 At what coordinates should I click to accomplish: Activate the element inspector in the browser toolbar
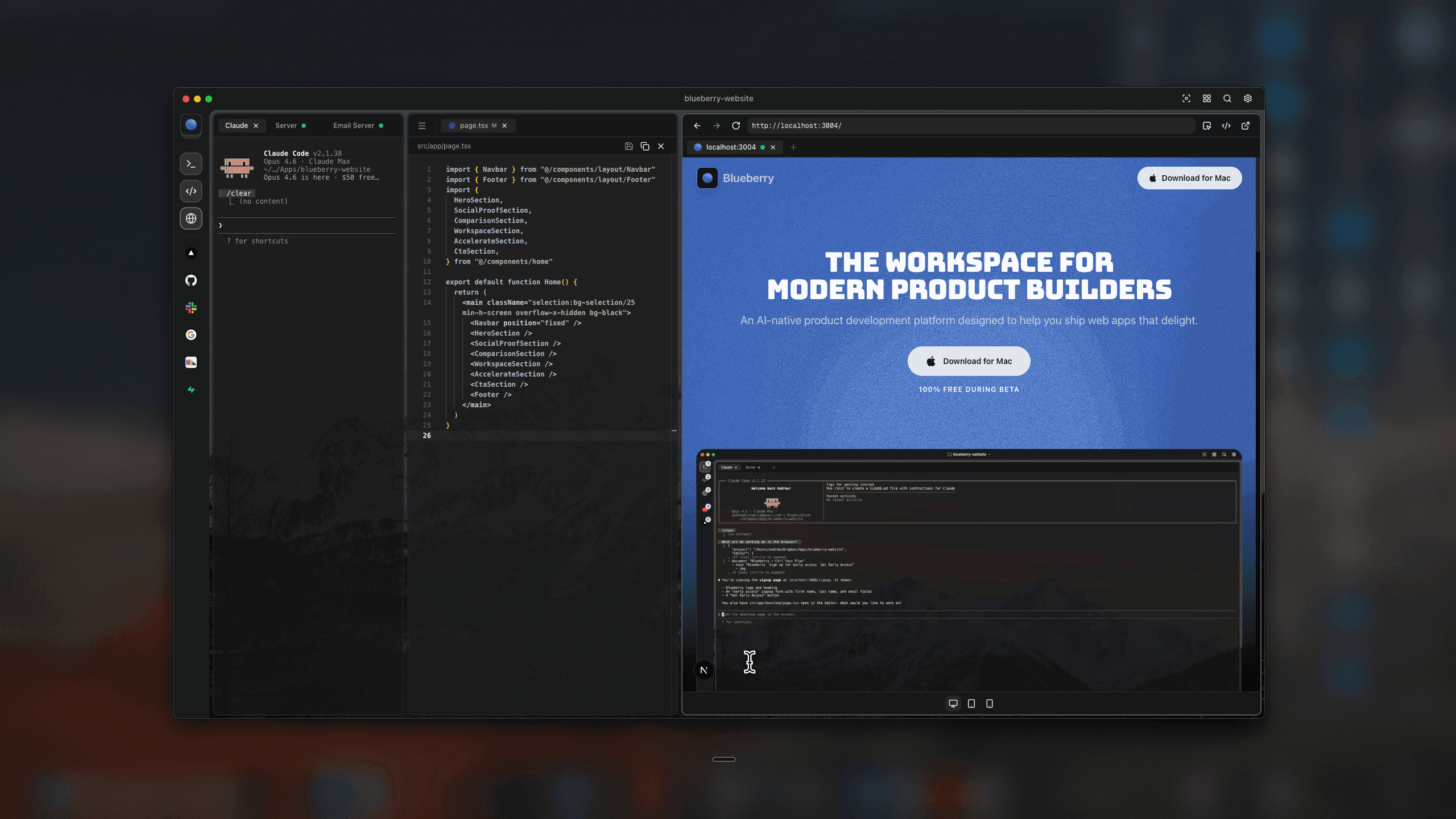coord(1207,126)
